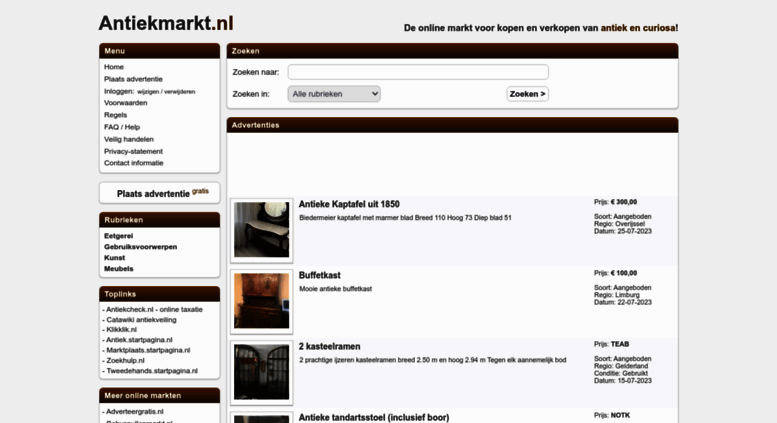777x423 pixels.
Task: Click the date 25-07-2023
Action: click(634, 231)
